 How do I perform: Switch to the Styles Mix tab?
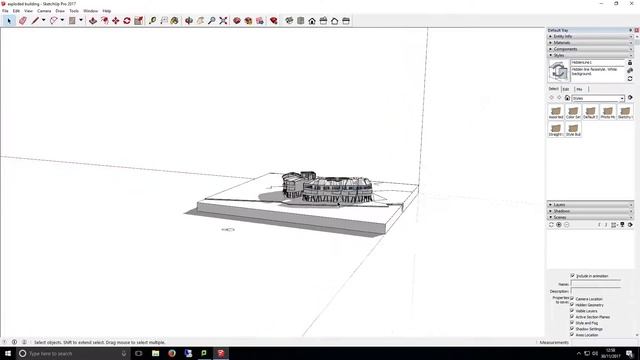coord(579,89)
